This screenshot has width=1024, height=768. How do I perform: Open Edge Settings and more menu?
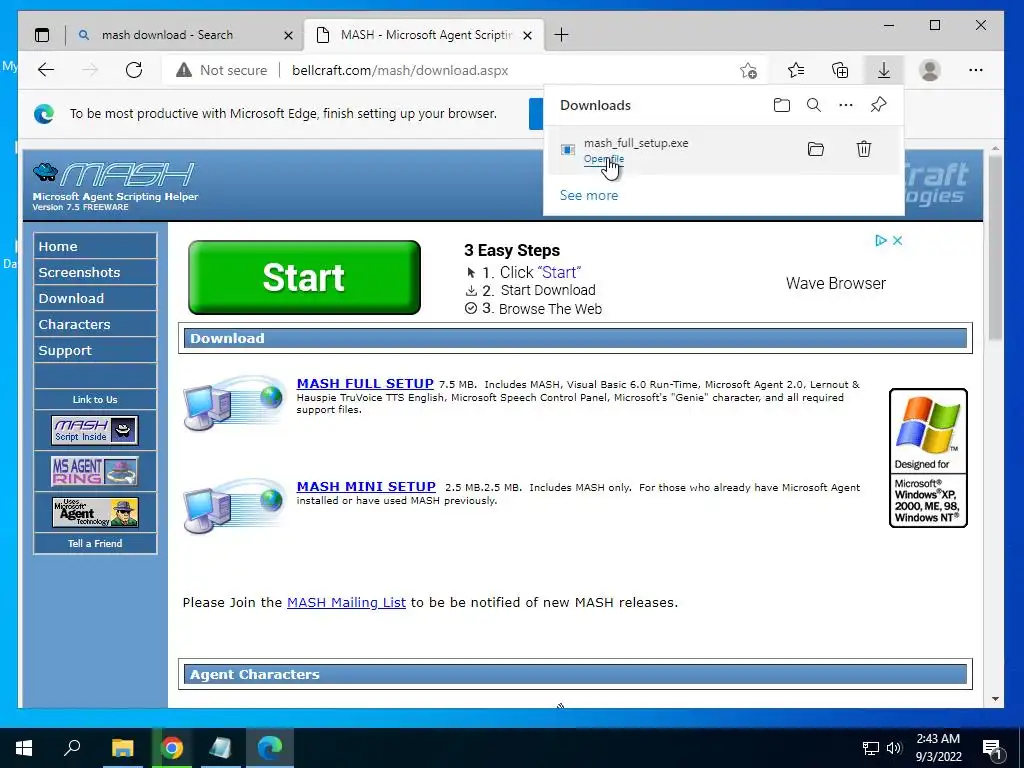click(976, 70)
